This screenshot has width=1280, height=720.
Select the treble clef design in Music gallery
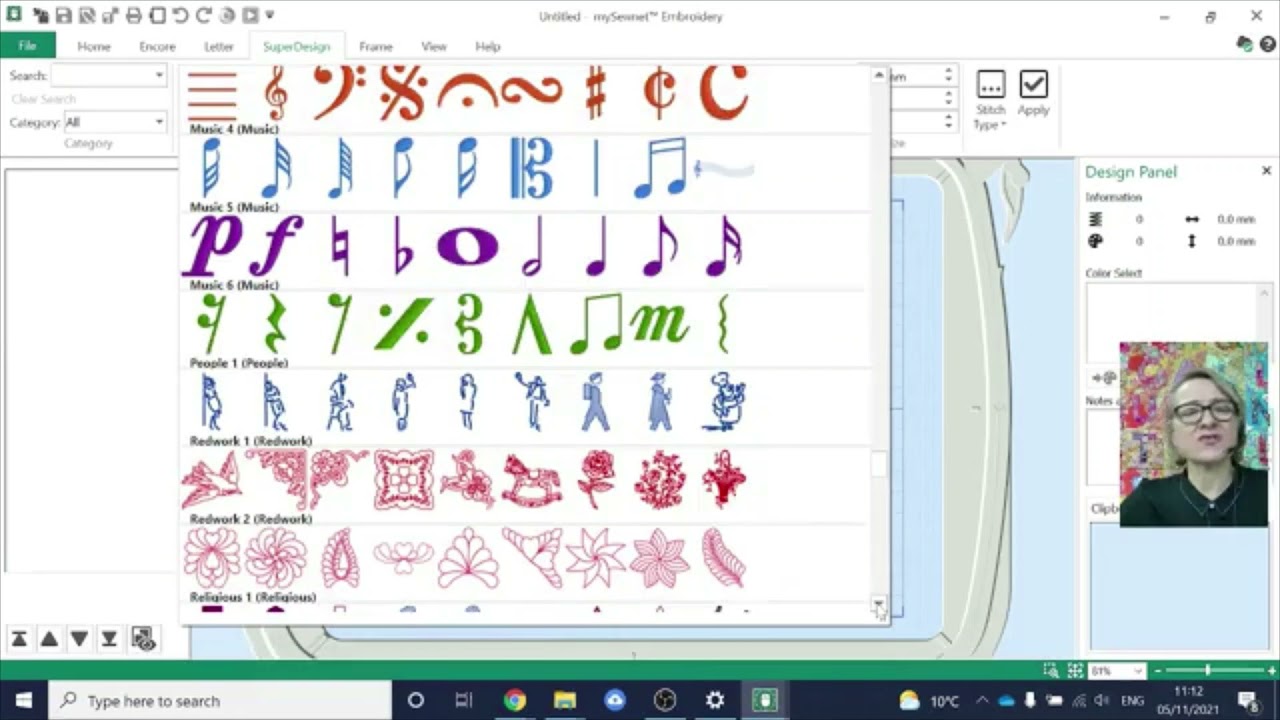click(x=275, y=92)
